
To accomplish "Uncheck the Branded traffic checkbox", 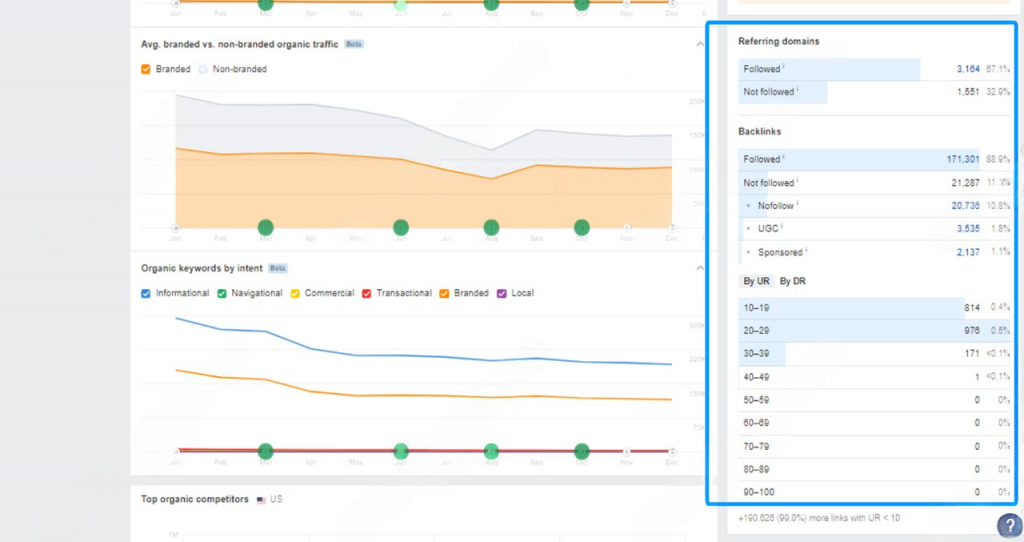I will pyautogui.click(x=146, y=69).
